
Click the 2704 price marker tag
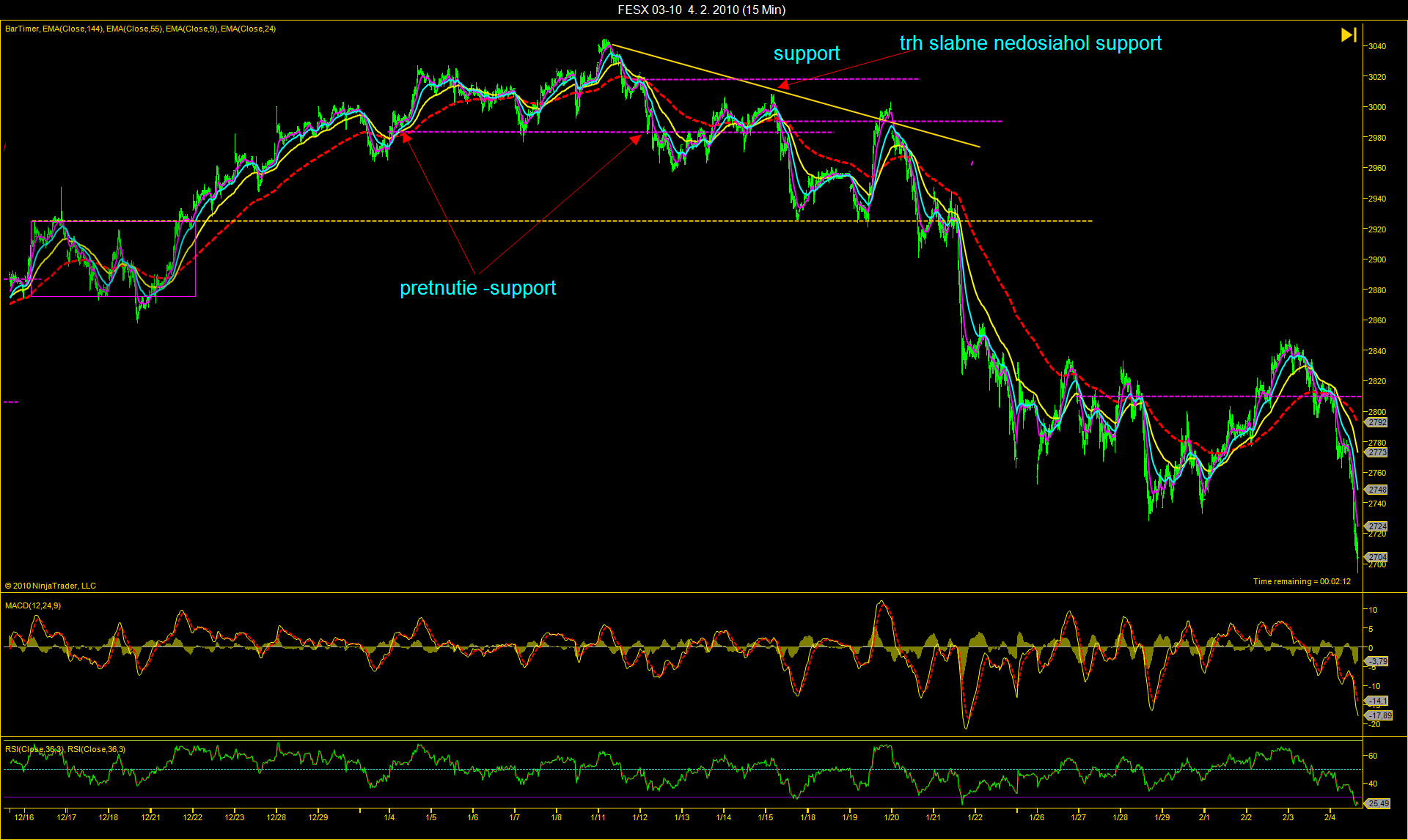point(1377,557)
